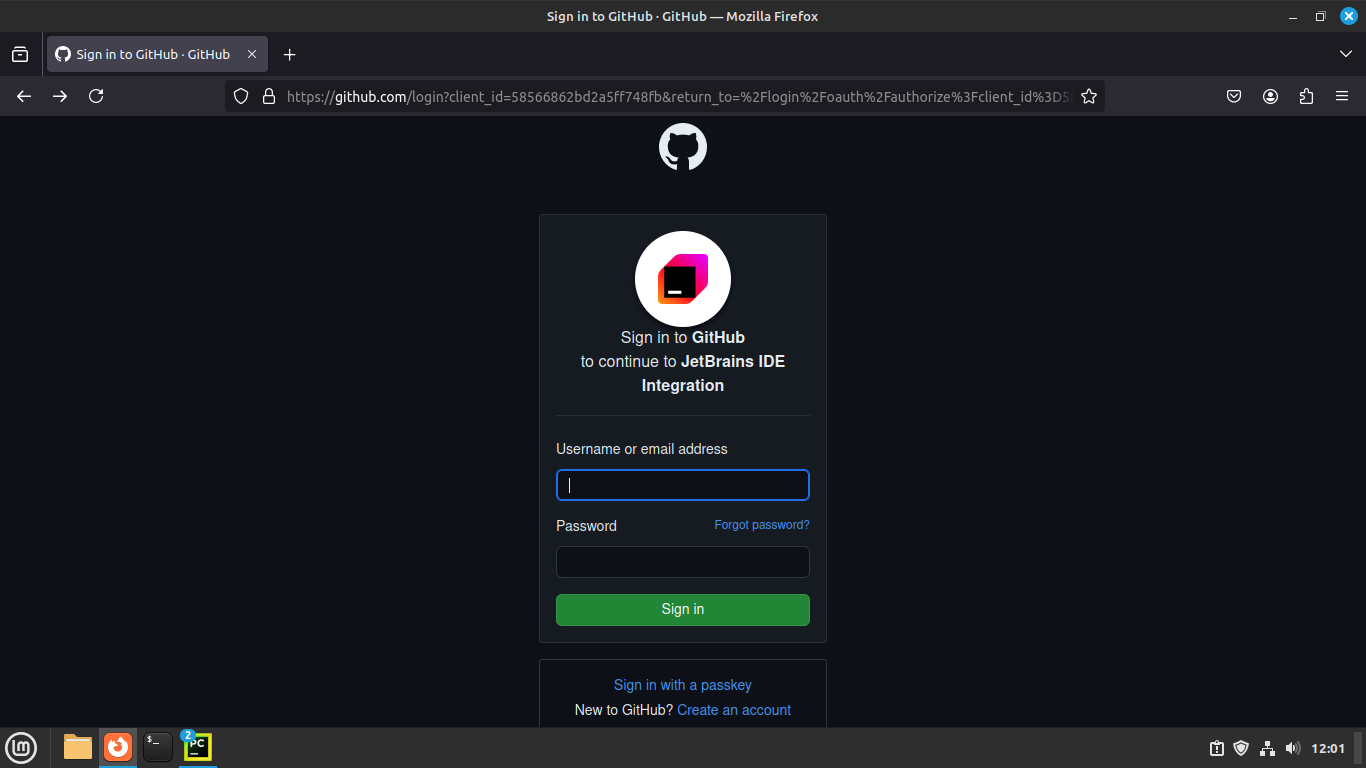Screen dimensions: 1366x768
Task: Close the Firefox window
Action: pyautogui.click(x=1349, y=16)
